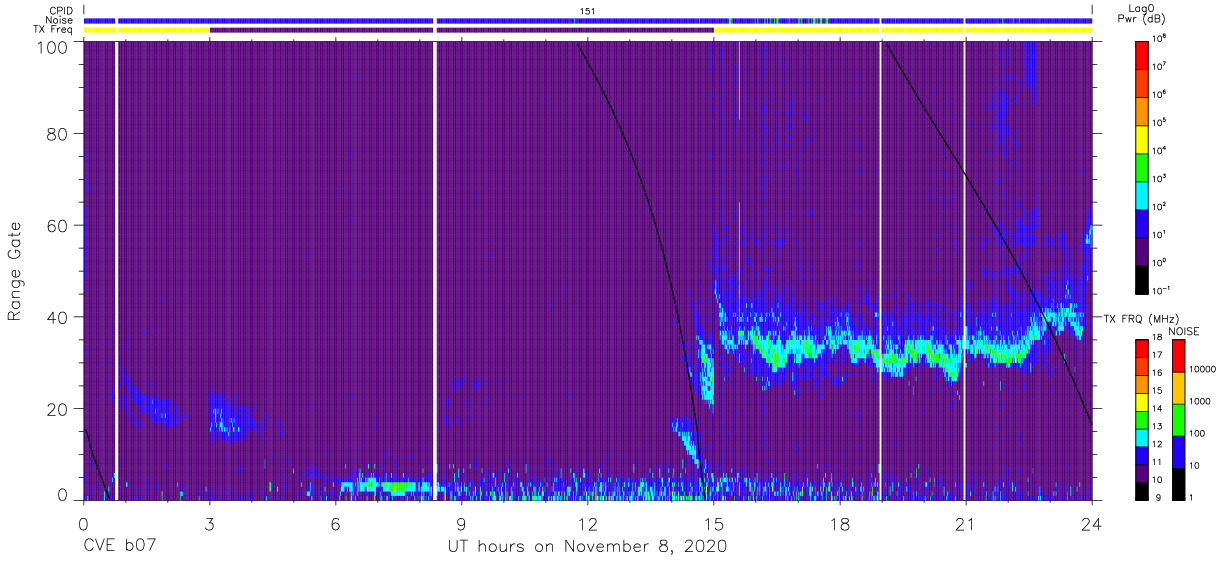
Task: Click the CVE b07 radar label
Action: 122,547
